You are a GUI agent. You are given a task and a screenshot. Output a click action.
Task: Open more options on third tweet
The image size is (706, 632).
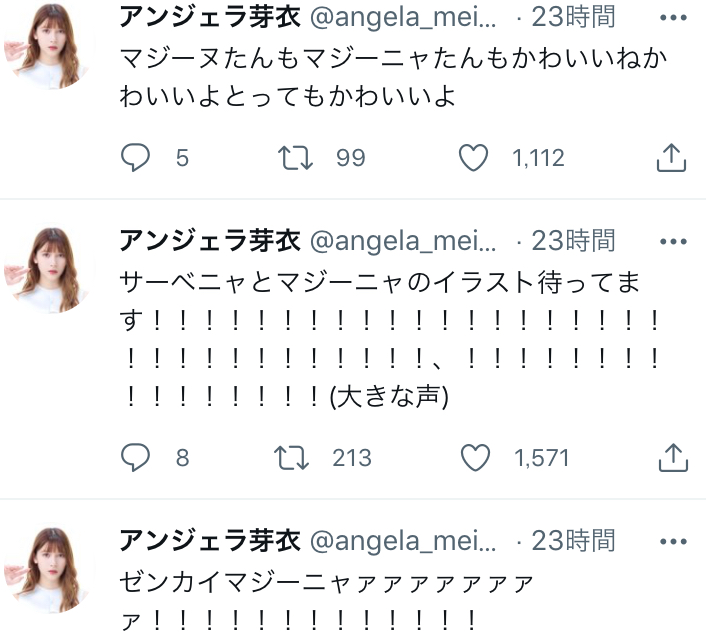tap(673, 541)
